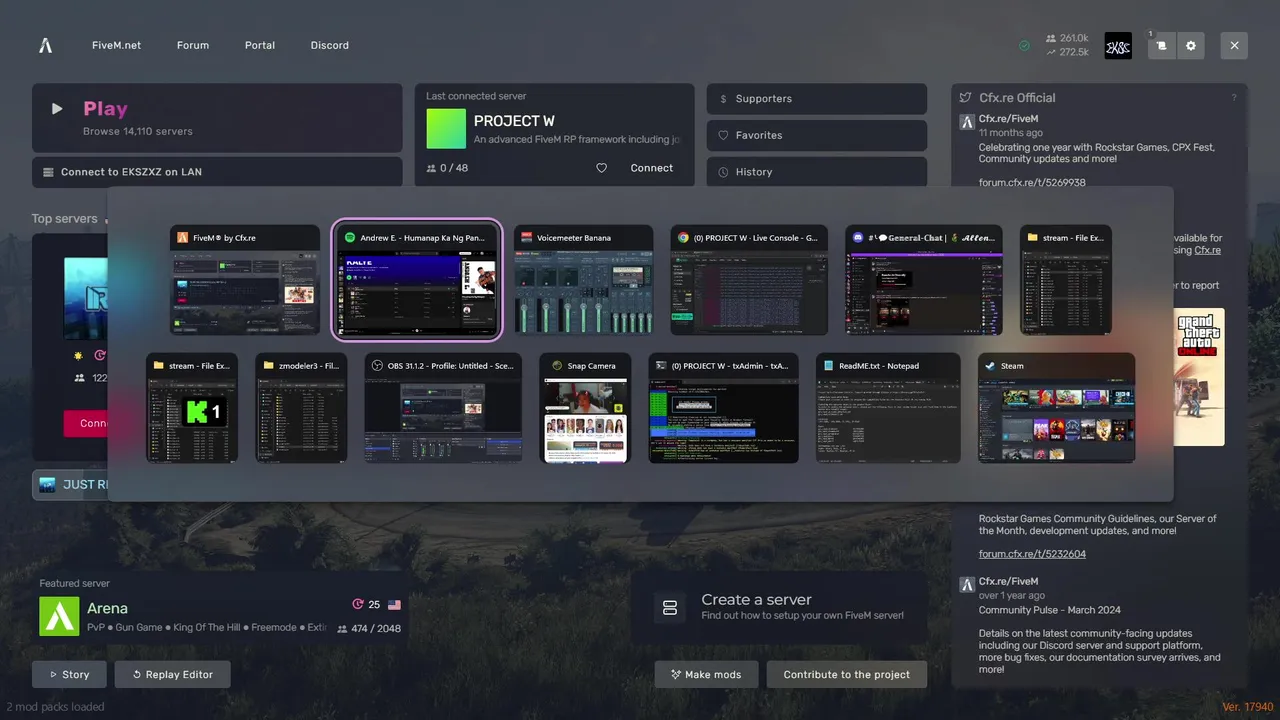The width and height of the screenshot is (1280, 720).
Task: Open the Forum menu link
Action: click(x=193, y=45)
